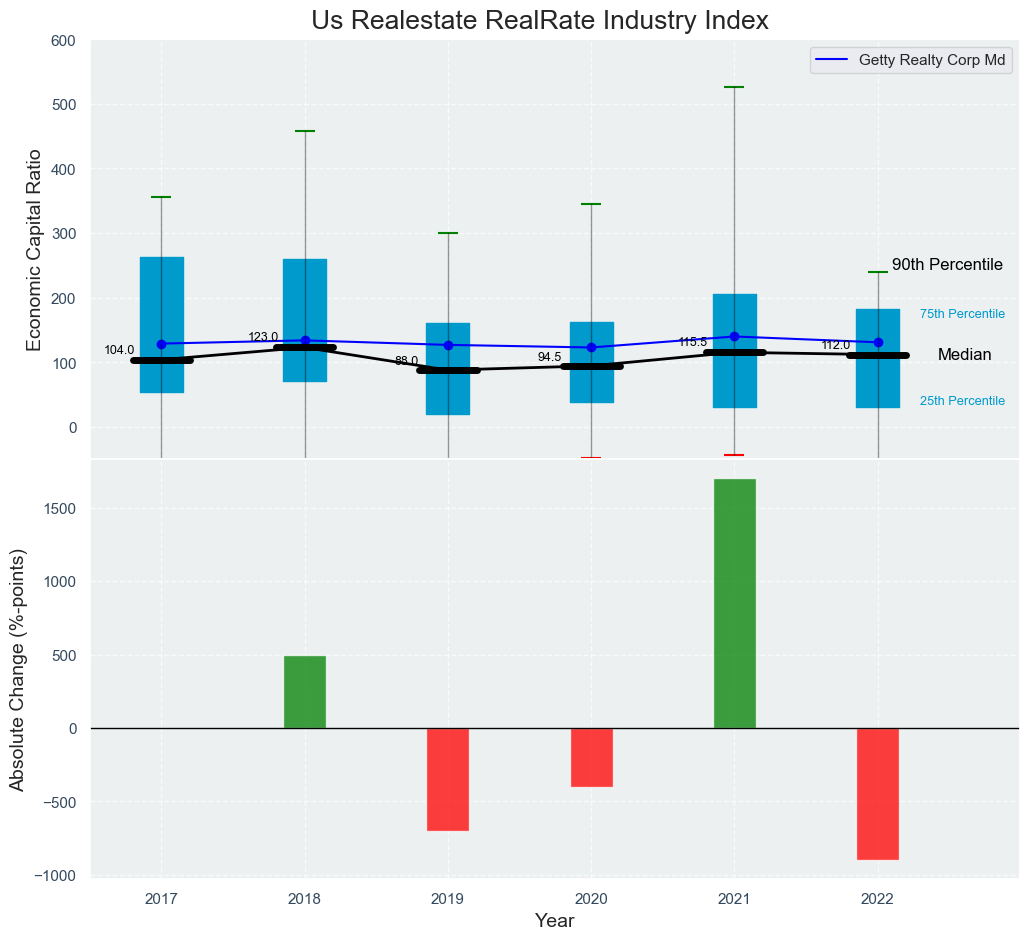Click the red 2019 change bar
The image size is (1029, 940).
pos(448,779)
